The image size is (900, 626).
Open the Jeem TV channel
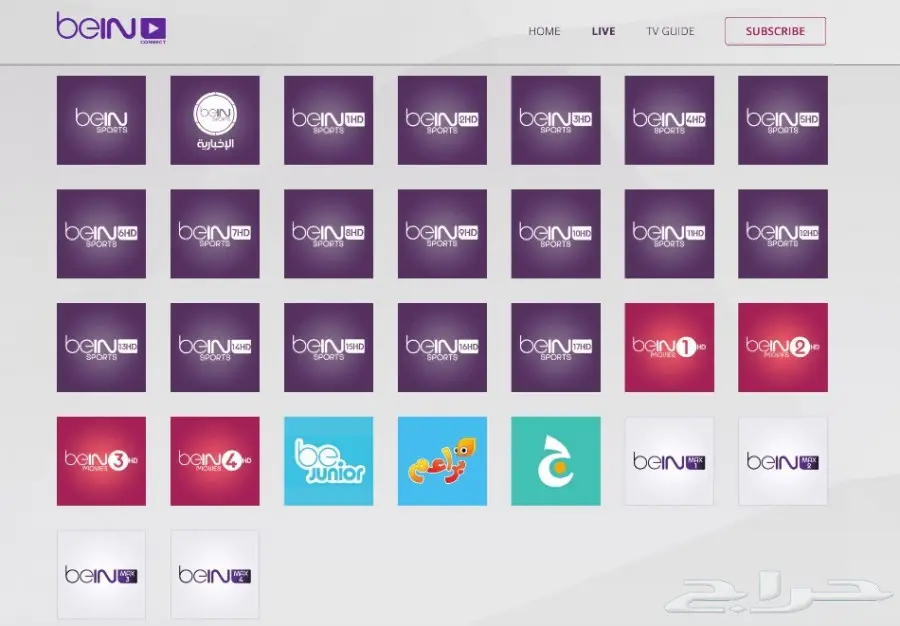point(555,461)
